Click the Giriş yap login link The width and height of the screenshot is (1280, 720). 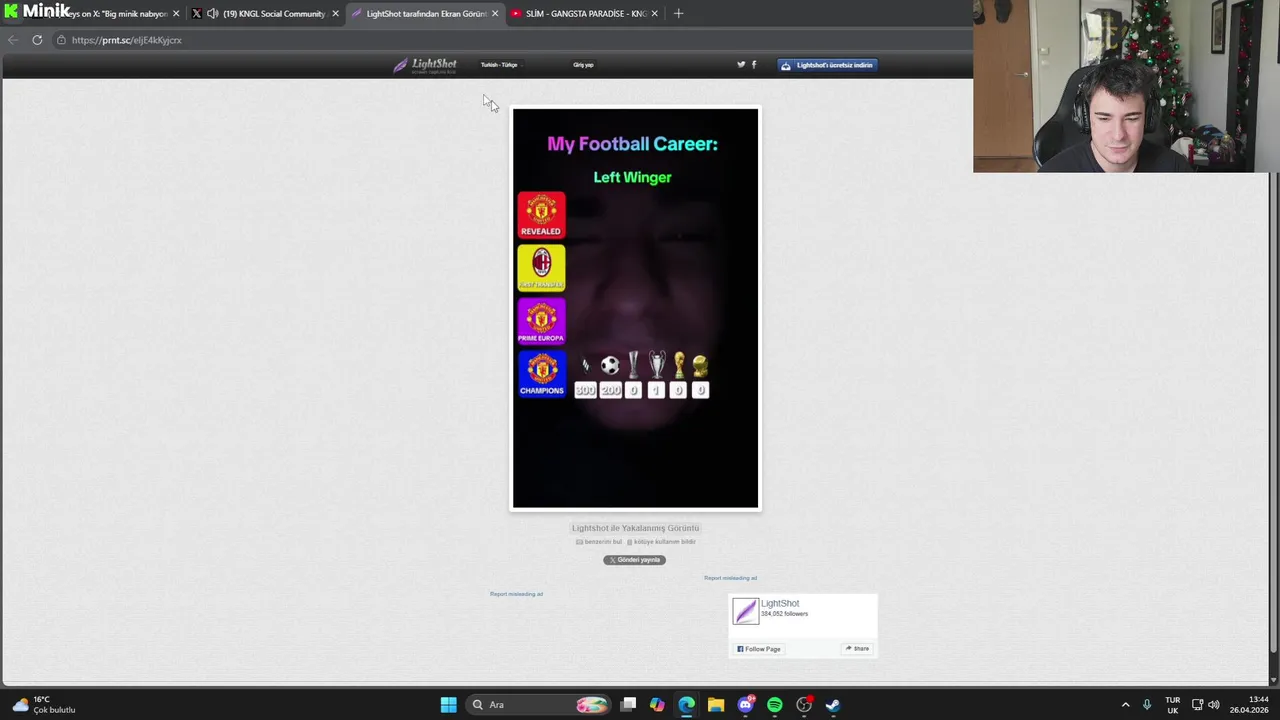coord(583,65)
